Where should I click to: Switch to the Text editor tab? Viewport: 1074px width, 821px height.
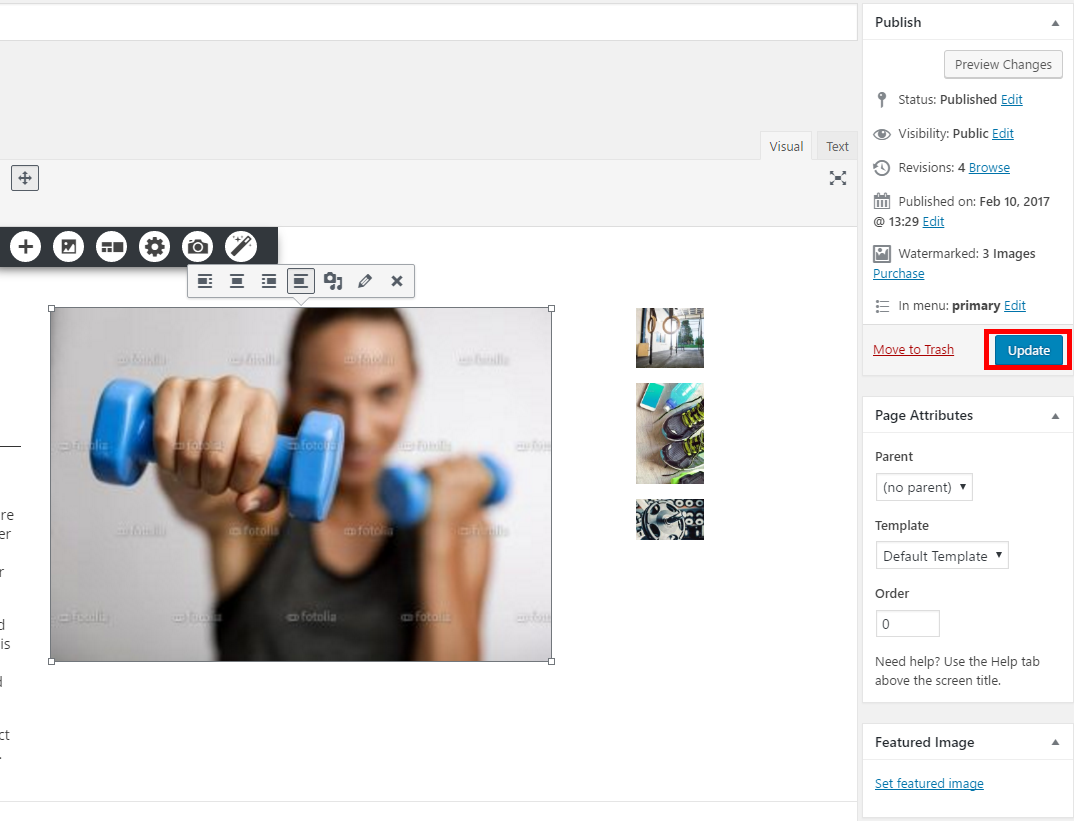coord(837,146)
